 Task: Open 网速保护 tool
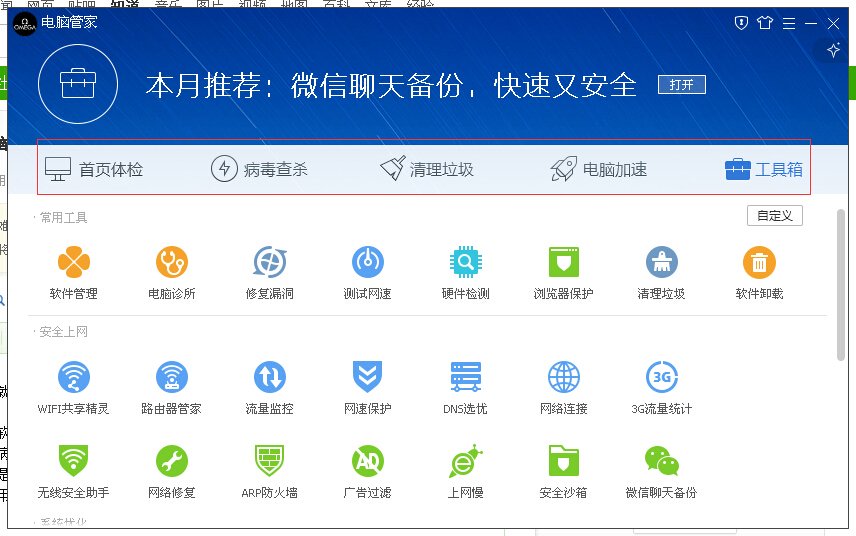pyautogui.click(x=367, y=388)
